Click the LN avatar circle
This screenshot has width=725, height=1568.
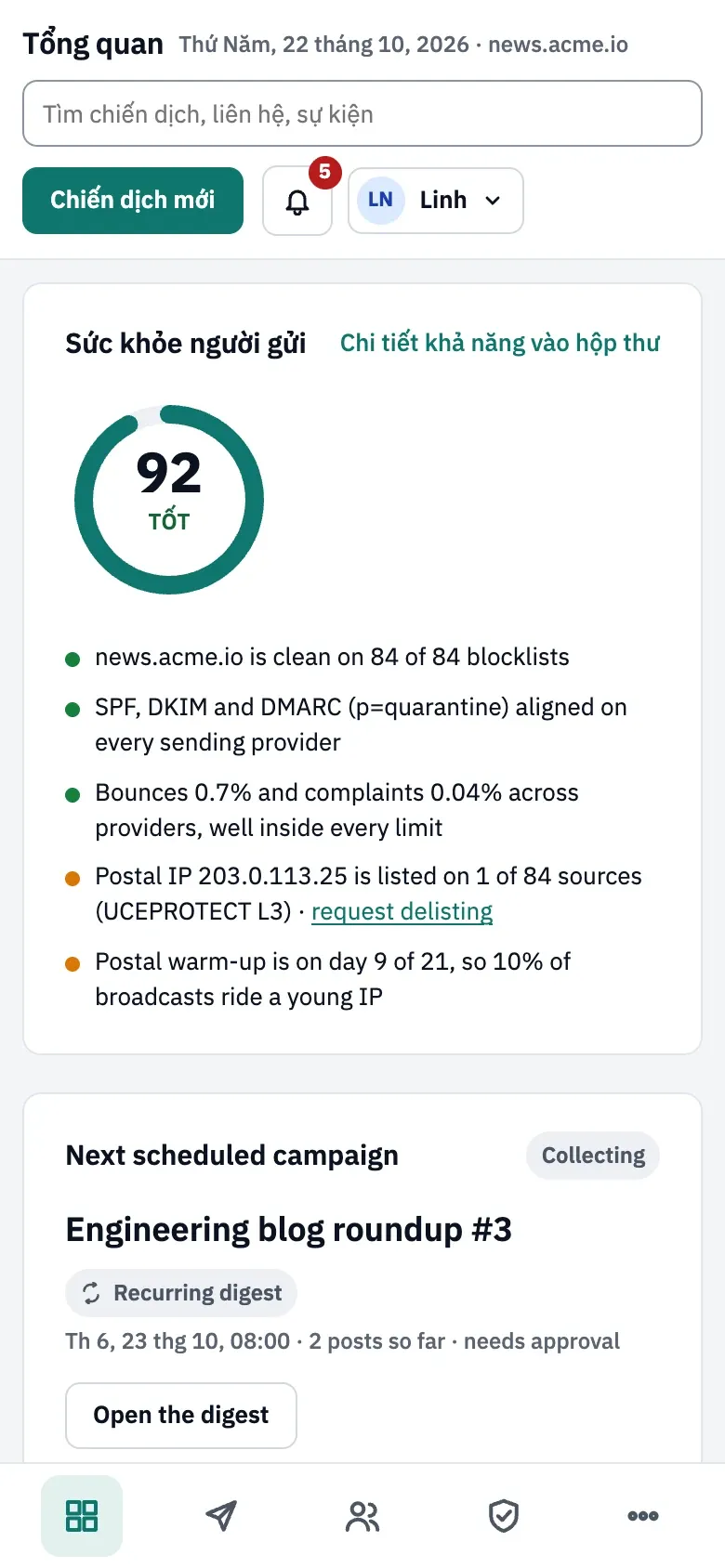pos(380,200)
